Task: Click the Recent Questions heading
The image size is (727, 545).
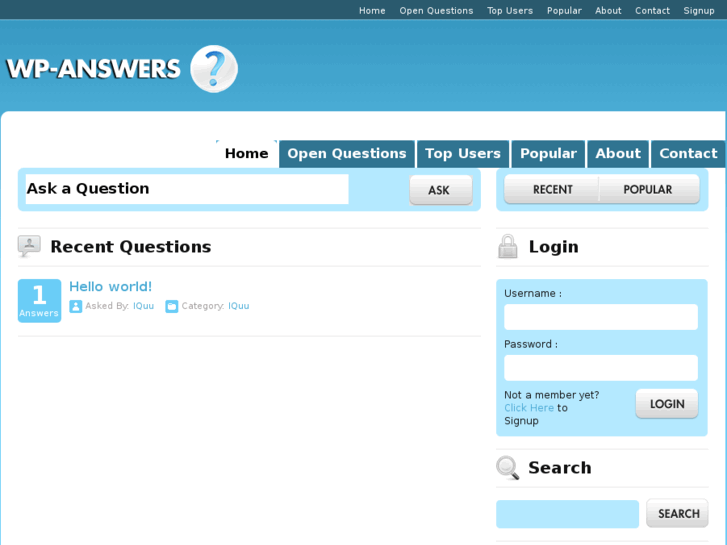Action: [131, 247]
